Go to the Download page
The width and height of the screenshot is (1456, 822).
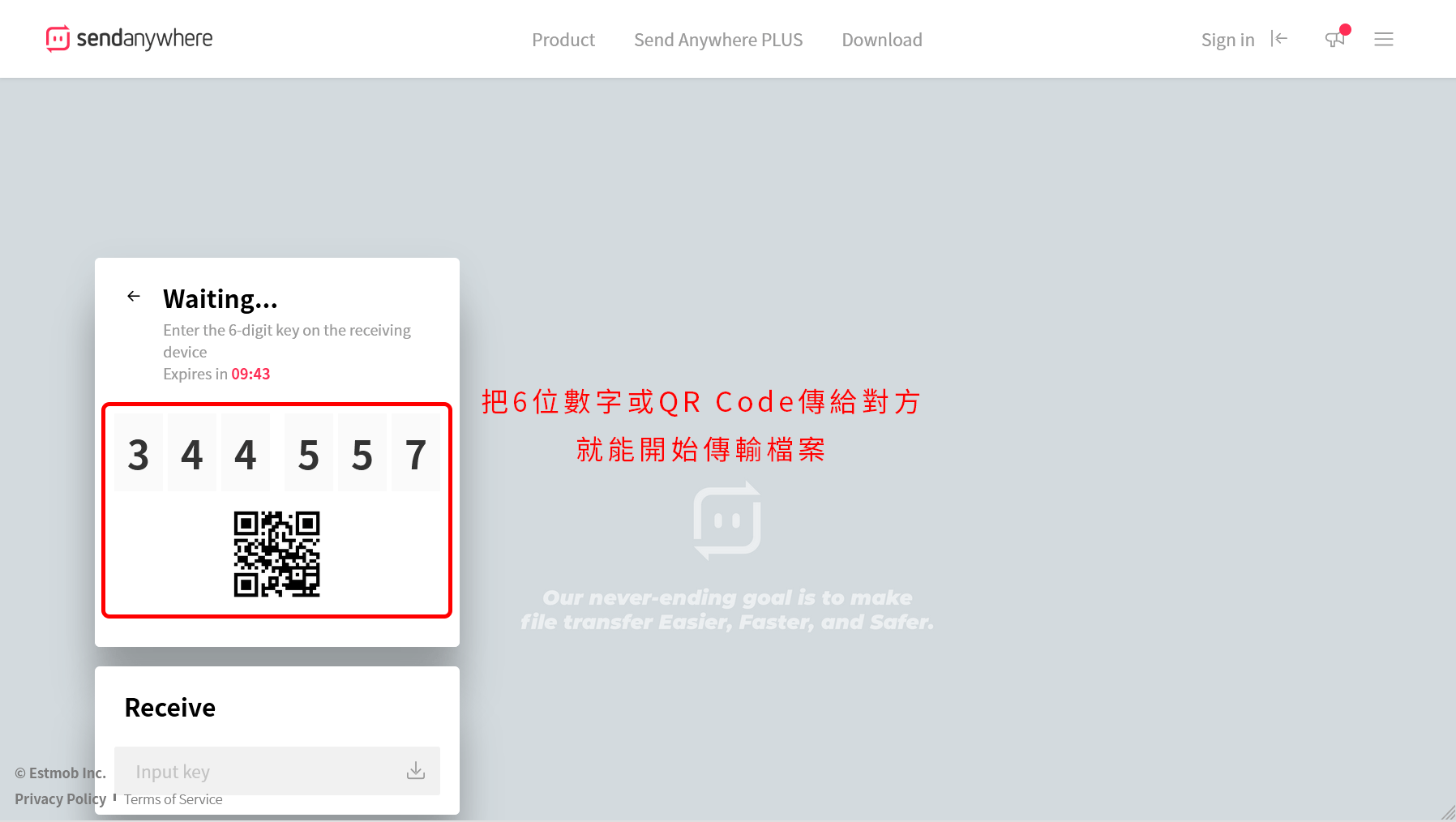(x=881, y=40)
